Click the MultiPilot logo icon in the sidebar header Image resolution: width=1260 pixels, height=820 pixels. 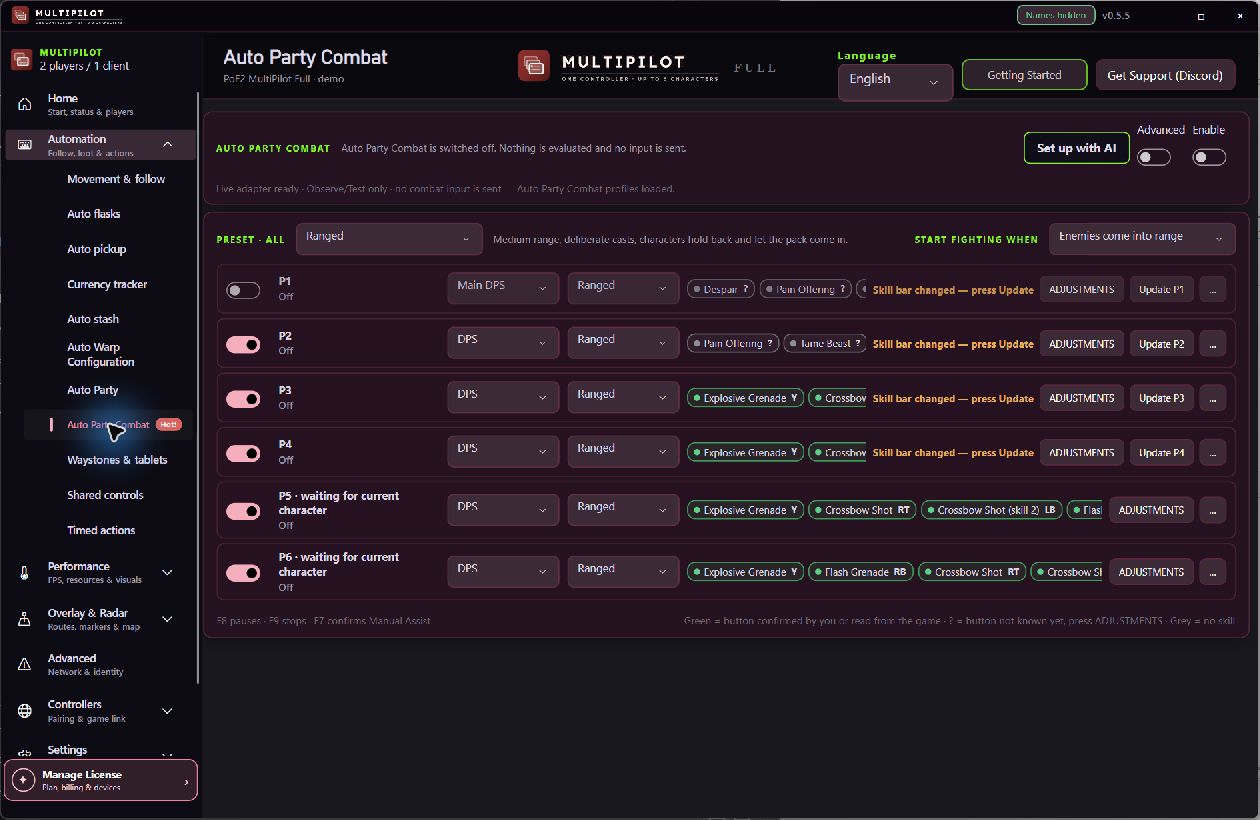click(21, 59)
